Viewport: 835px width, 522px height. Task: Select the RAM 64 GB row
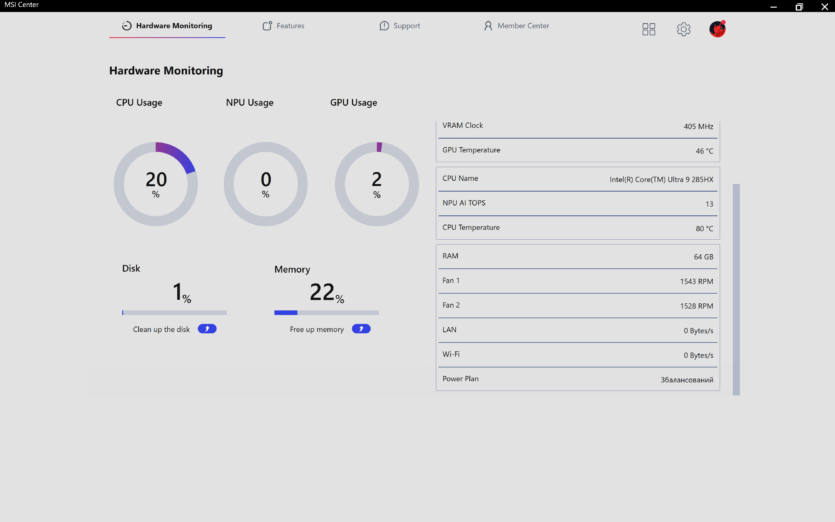pos(578,257)
